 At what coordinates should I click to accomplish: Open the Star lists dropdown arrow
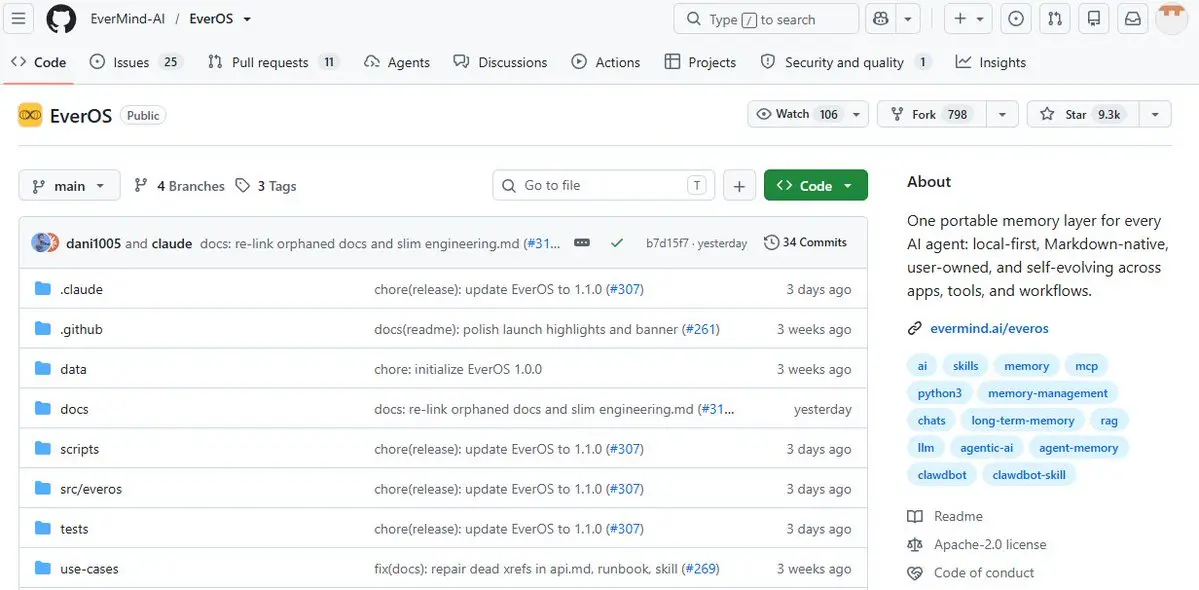point(1155,115)
